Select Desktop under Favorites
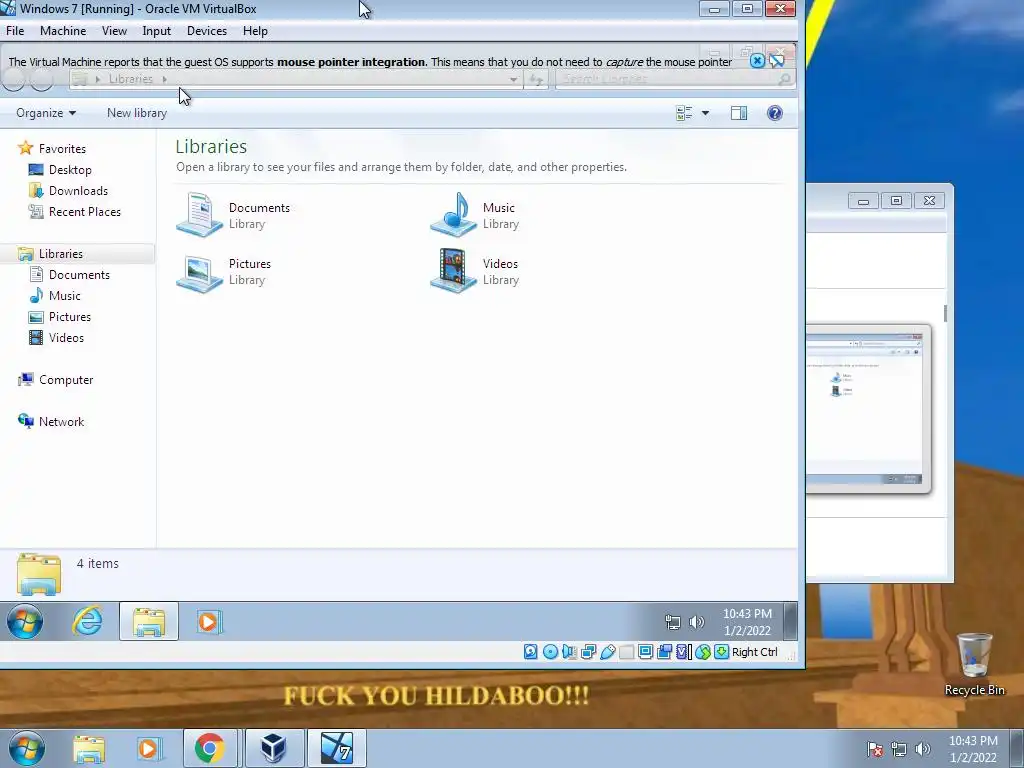Viewport: 1024px width, 768px height. coord(61,170)
